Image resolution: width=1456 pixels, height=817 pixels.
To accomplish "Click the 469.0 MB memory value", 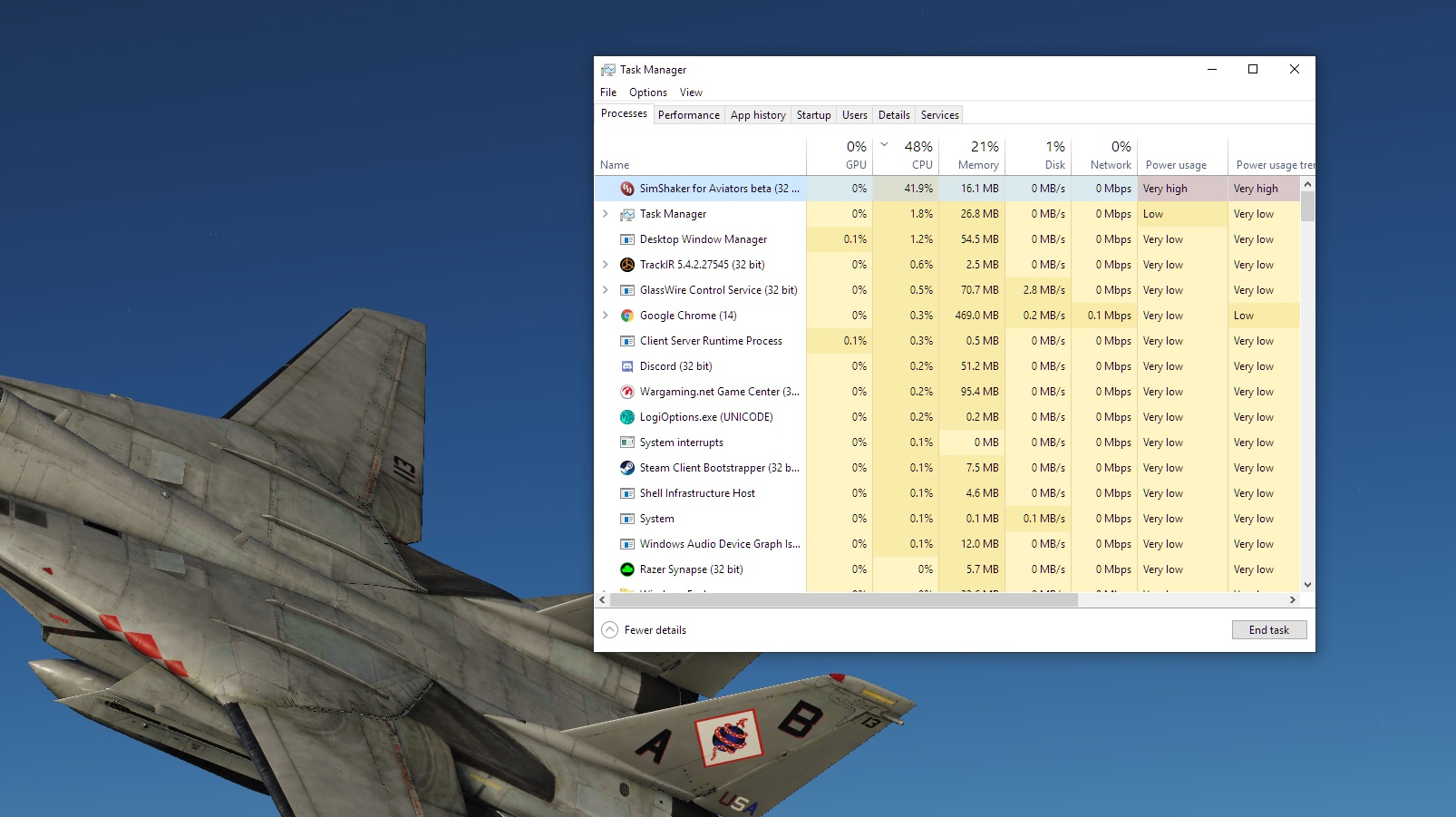I will (x=976, y=316).
